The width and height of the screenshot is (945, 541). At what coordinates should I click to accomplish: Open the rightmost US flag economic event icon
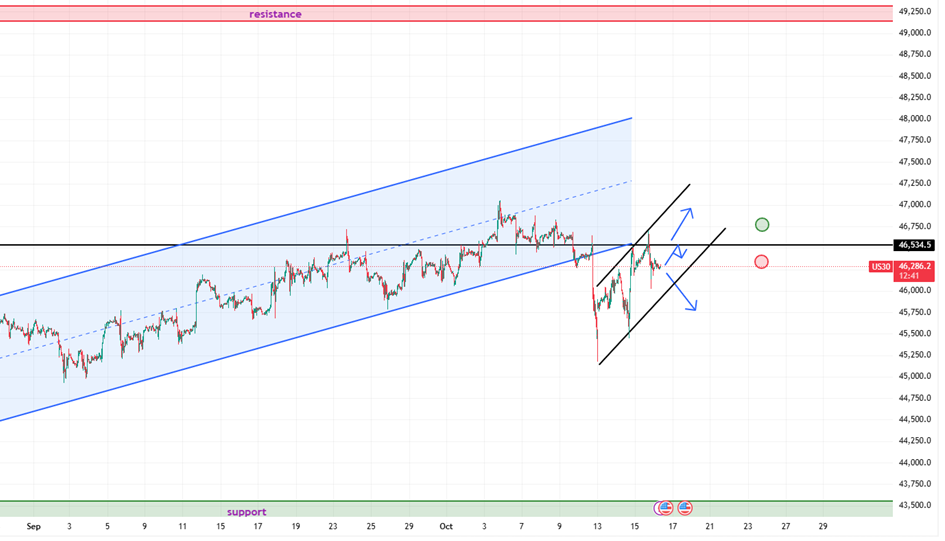[x=685, y=508]
